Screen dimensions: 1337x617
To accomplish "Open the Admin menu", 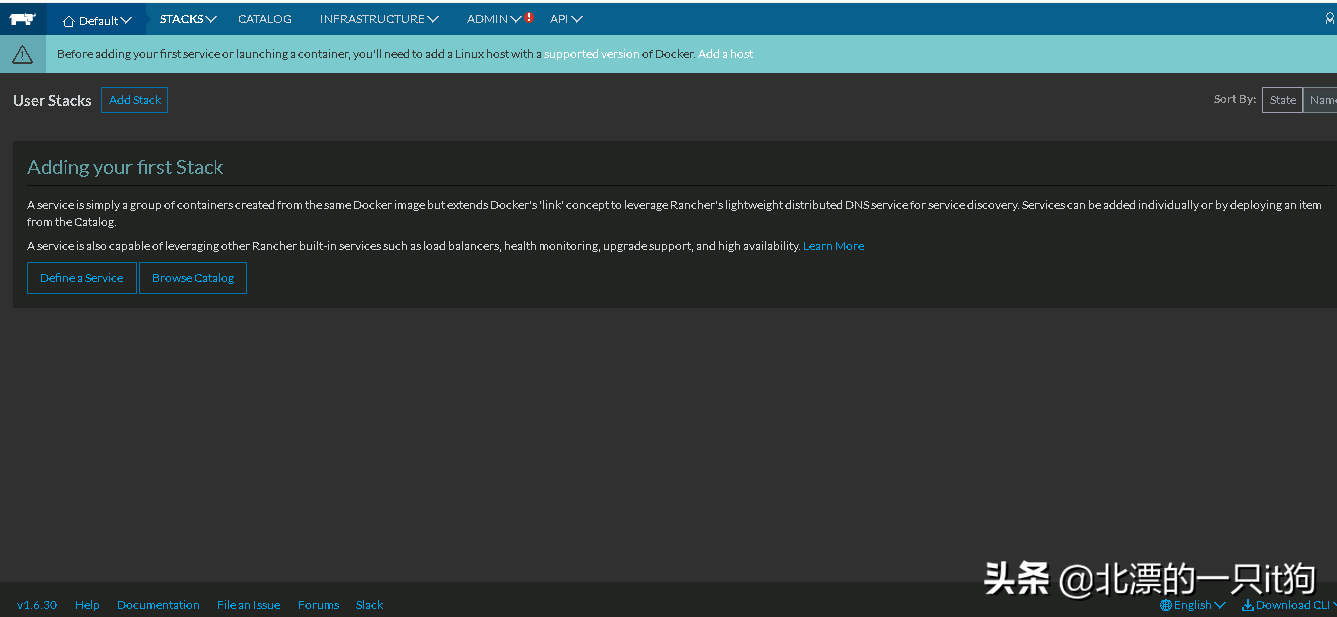I will click(494, 19).
